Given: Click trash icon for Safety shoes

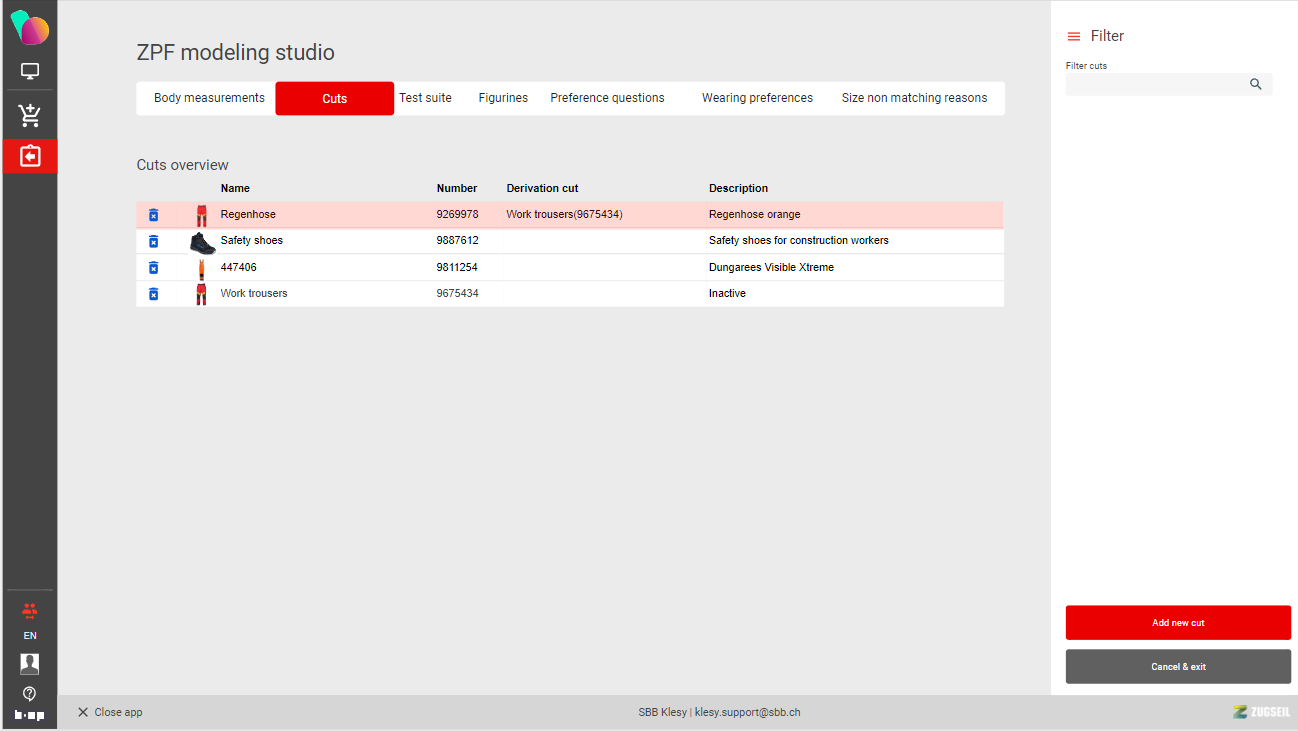Looking at the screenshot, I should point(153,241).
